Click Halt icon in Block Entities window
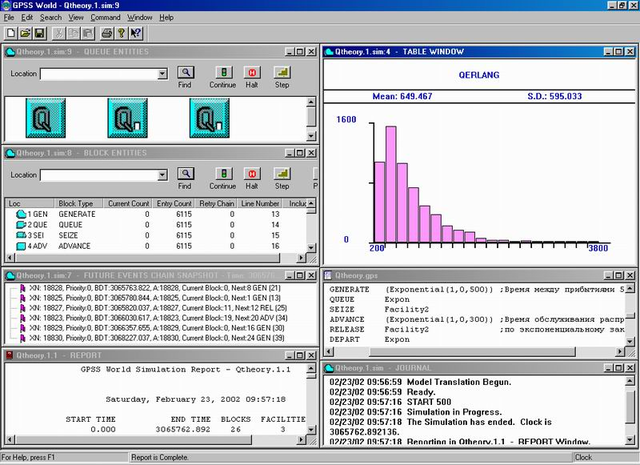The height and width of the screenshot is (465, 640). tap(252, 174)
